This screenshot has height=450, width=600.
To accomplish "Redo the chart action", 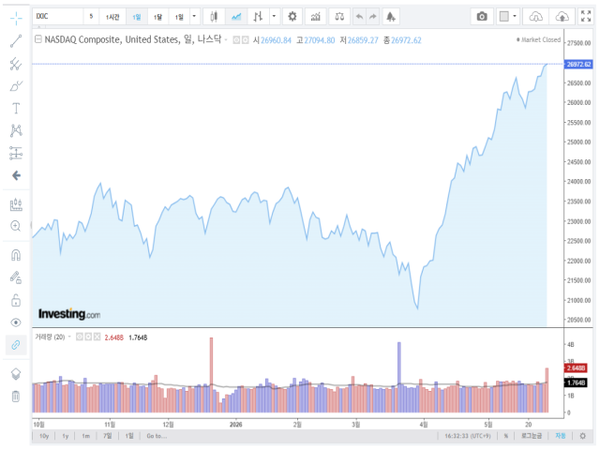I will point(373,16).
